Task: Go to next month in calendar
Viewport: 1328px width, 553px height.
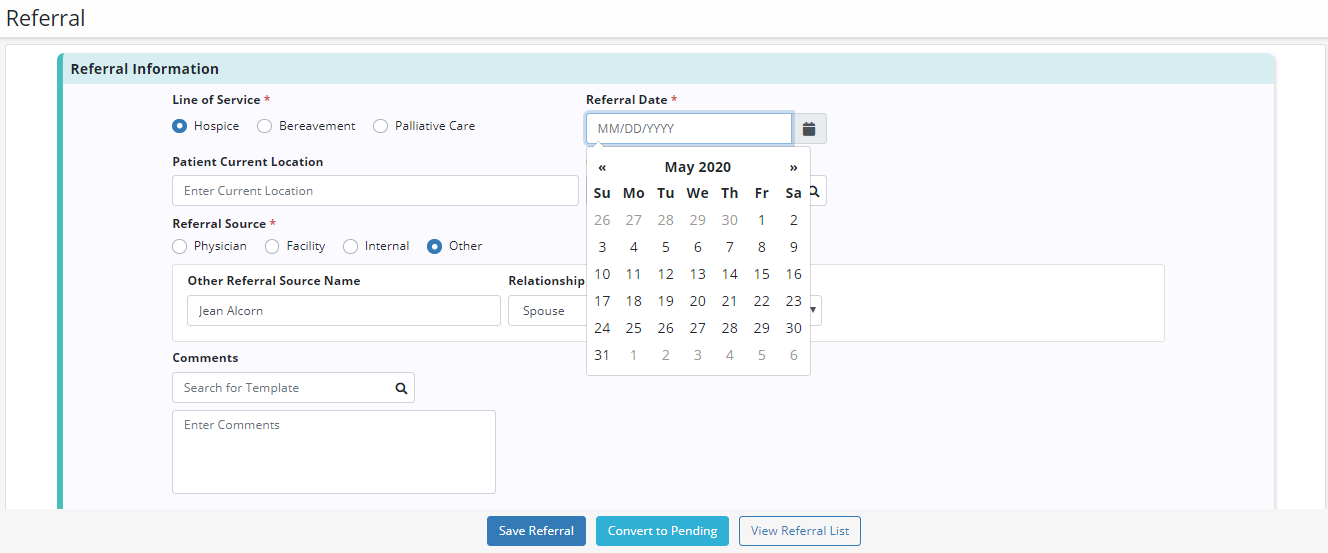Action: coord(793,167)
